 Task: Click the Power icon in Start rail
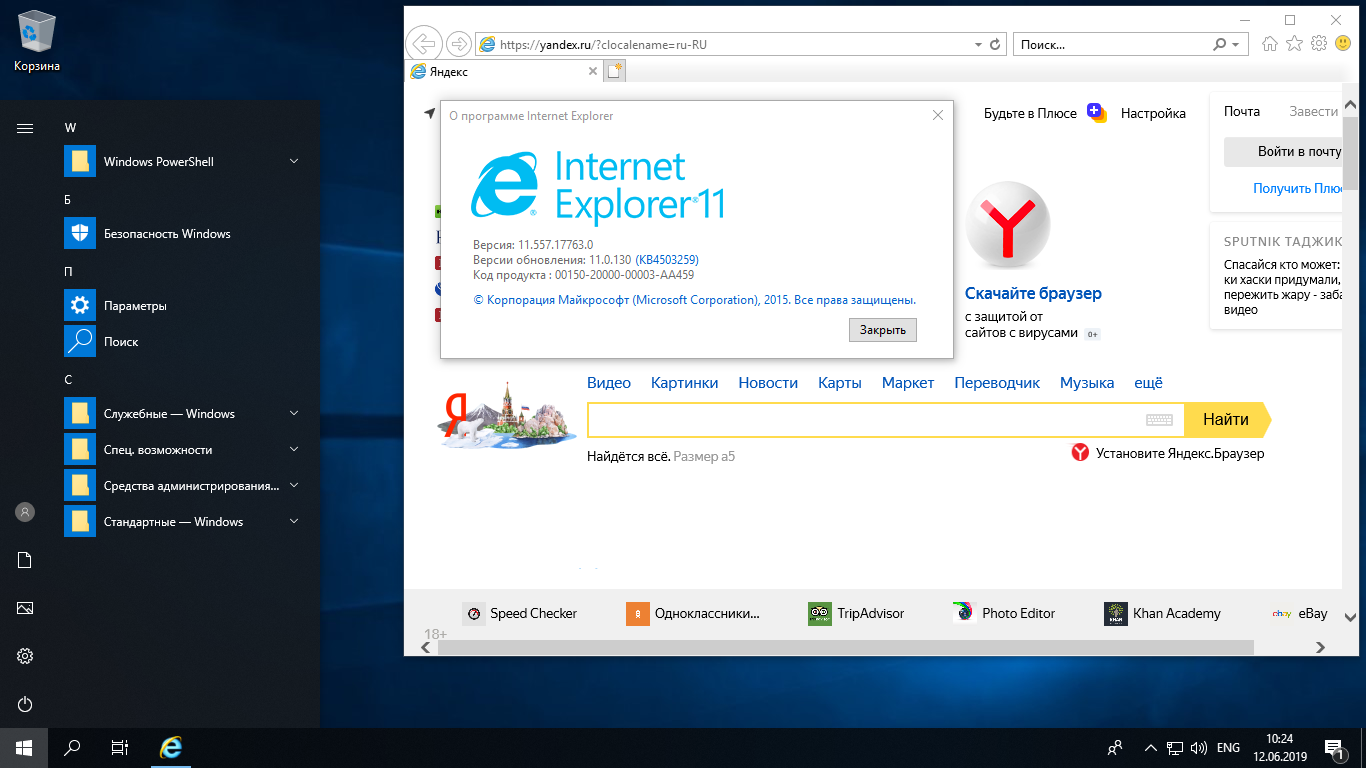25,704
